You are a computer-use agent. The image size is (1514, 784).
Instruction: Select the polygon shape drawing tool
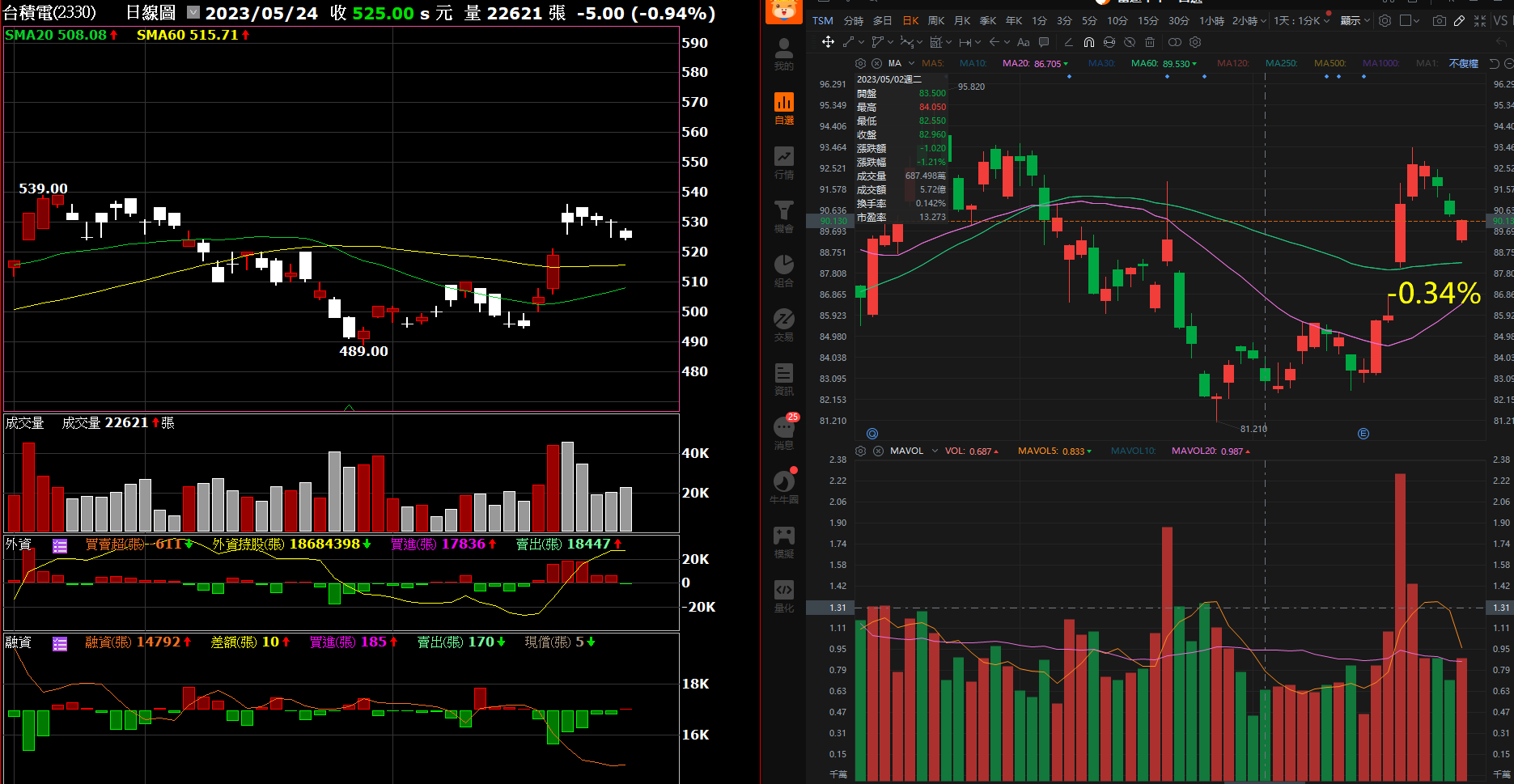click(x=878, y=42)
